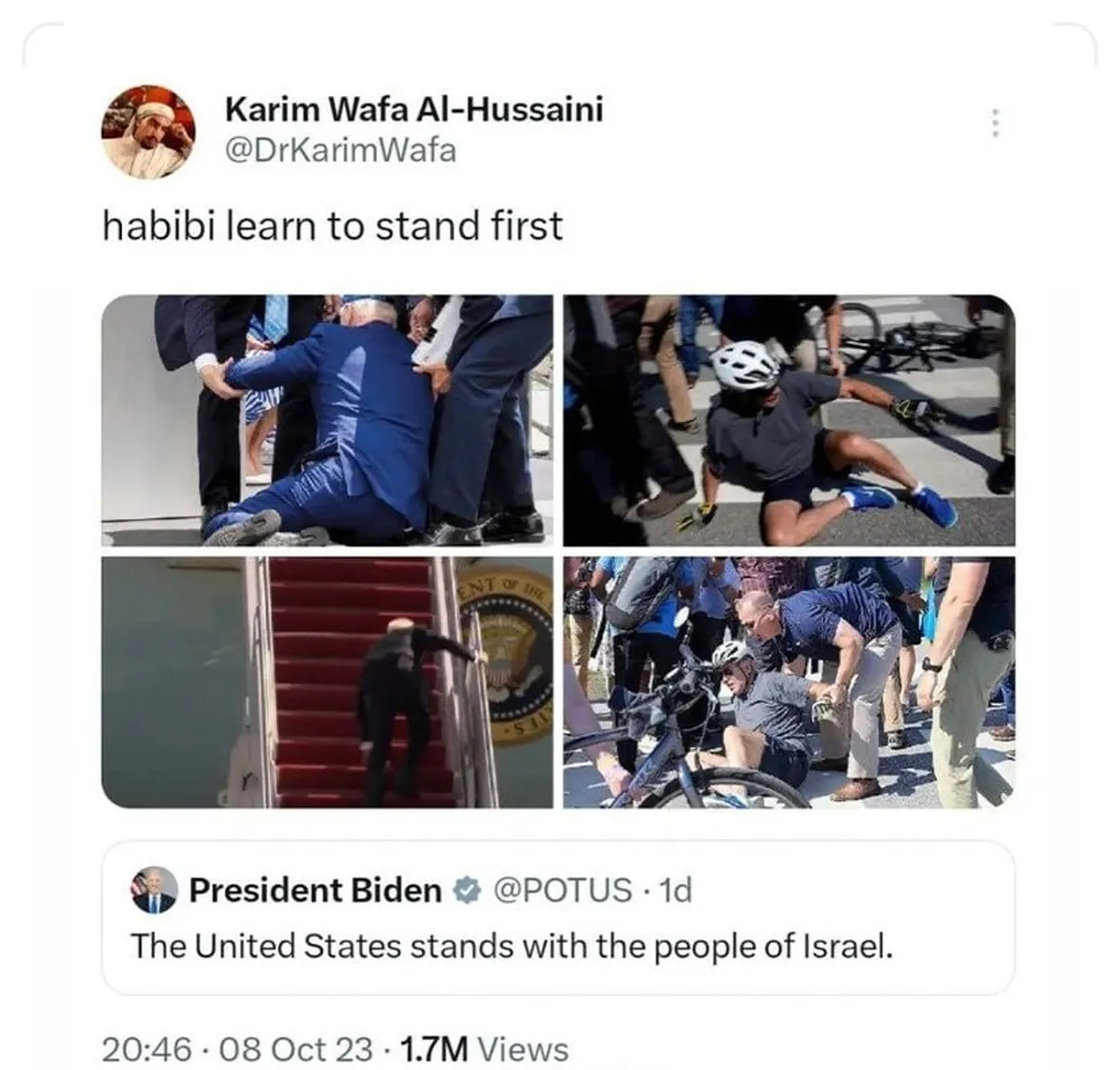
Task: Click the small avatar in the quoted tweet
Action: coord(154,890)
